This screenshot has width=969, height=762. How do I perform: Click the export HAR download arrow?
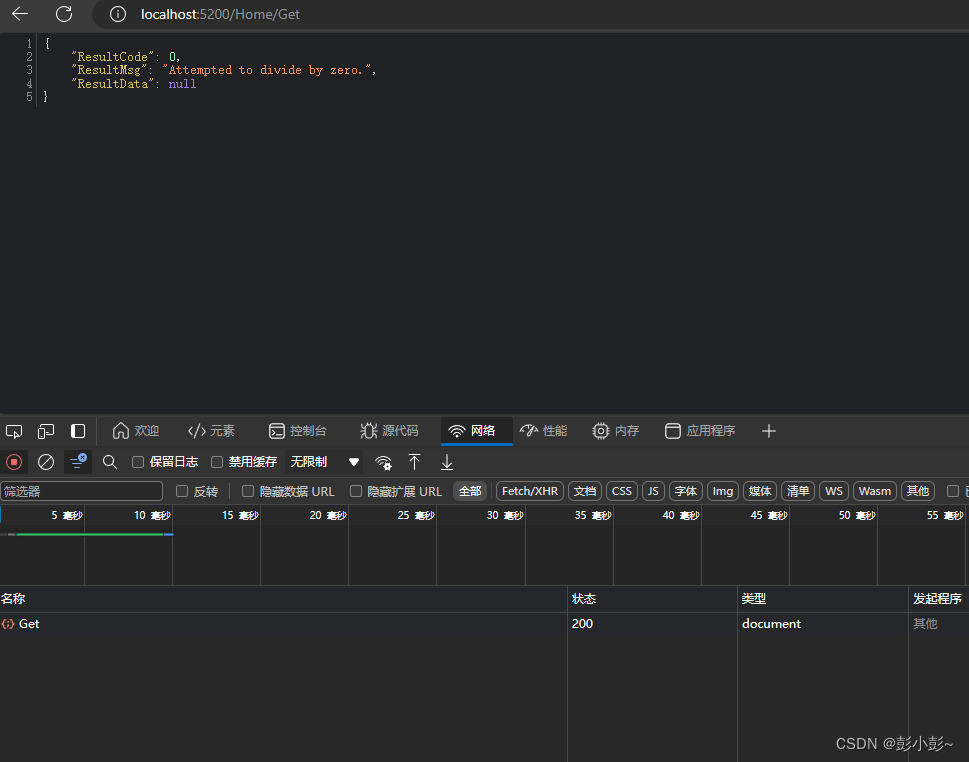pos(447,462)
